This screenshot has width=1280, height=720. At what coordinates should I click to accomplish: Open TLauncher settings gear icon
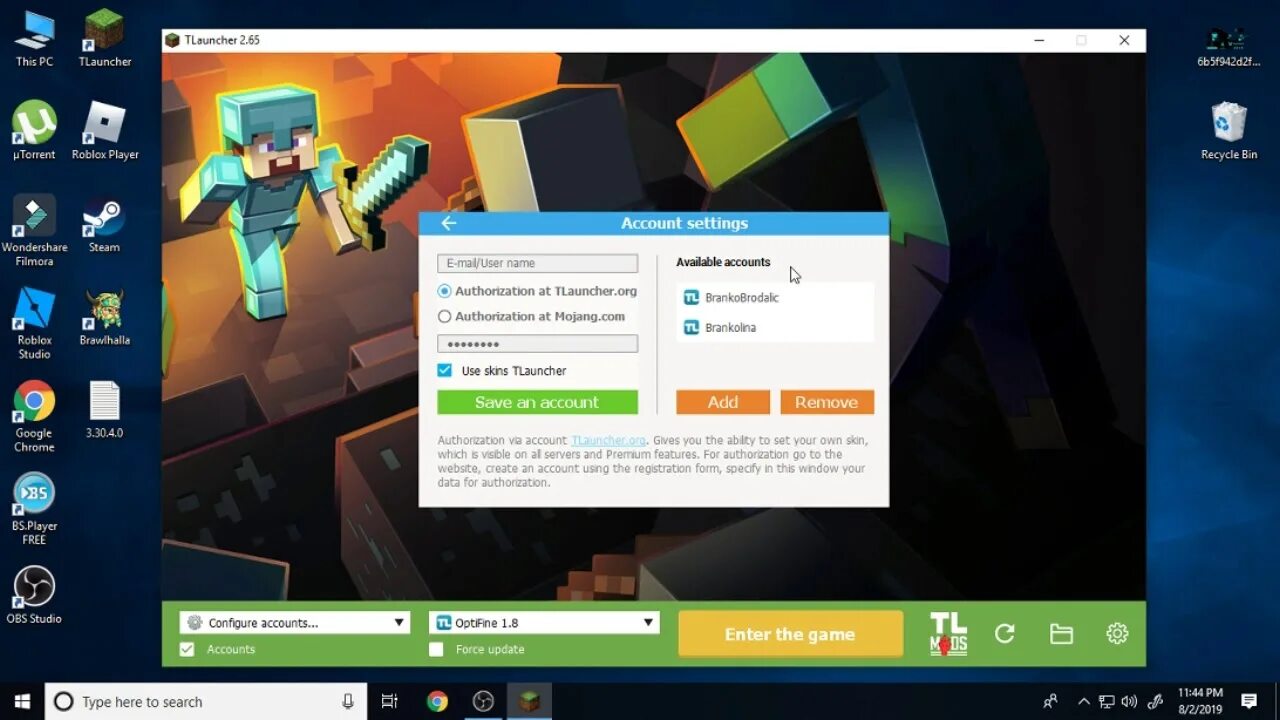pos(1117,634)
